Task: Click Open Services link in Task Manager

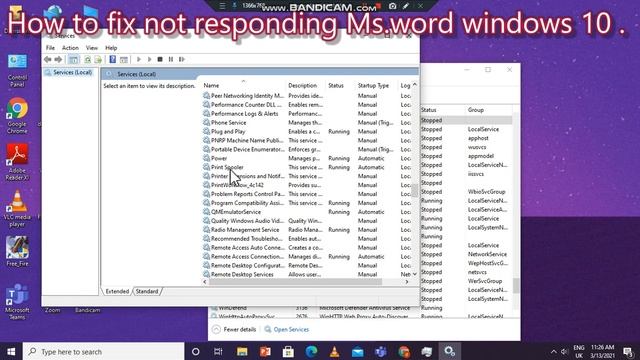Action: pos(287,329)
